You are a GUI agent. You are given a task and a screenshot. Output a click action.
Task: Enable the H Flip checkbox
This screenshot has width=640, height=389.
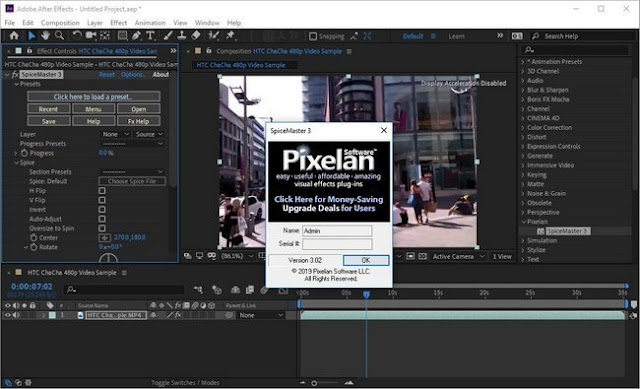pyautogui.click(x=102, y=191)
